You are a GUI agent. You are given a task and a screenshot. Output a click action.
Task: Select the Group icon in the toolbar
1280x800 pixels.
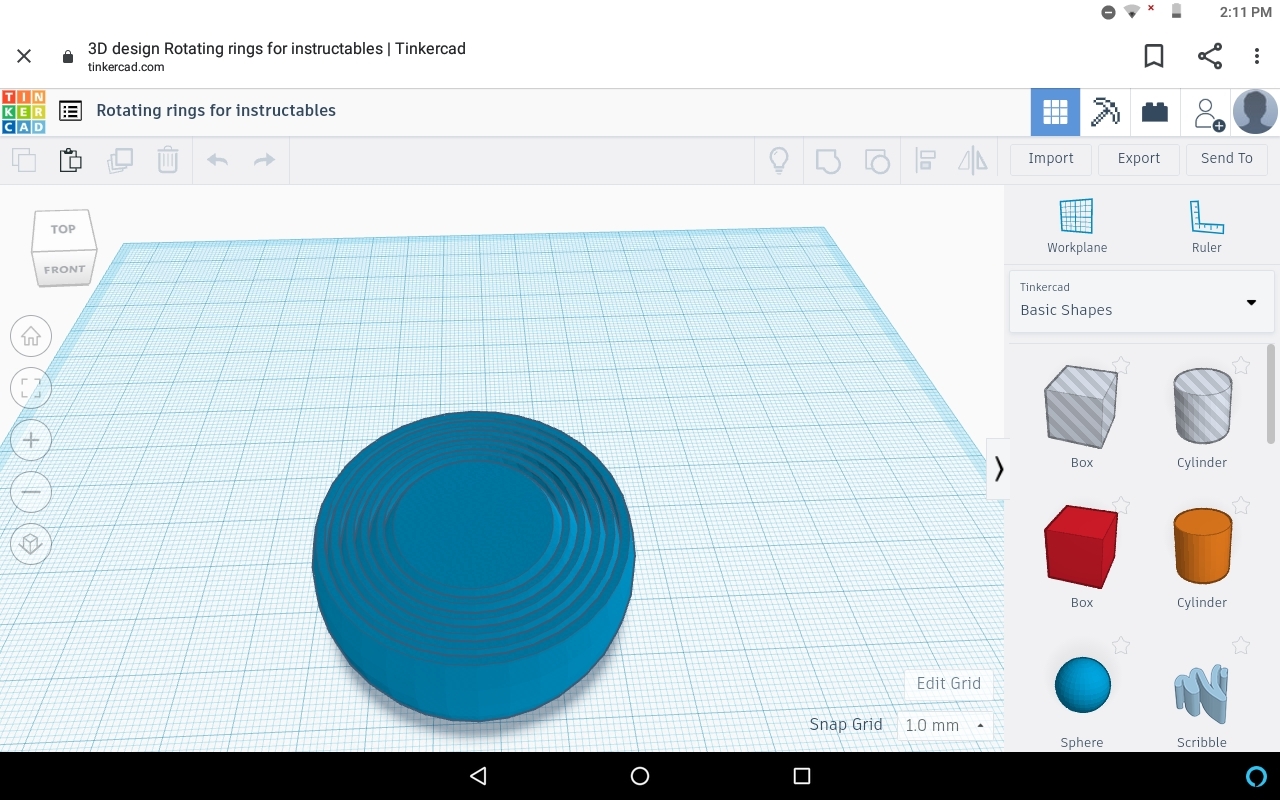coord(827,159)
